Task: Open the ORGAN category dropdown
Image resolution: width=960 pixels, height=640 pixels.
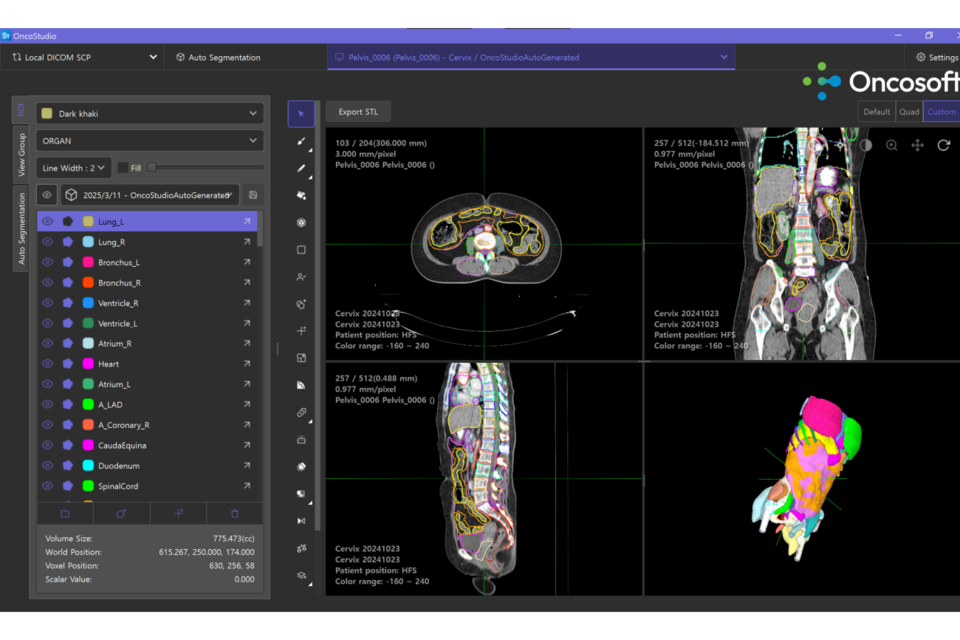Action: pos(148,141)
